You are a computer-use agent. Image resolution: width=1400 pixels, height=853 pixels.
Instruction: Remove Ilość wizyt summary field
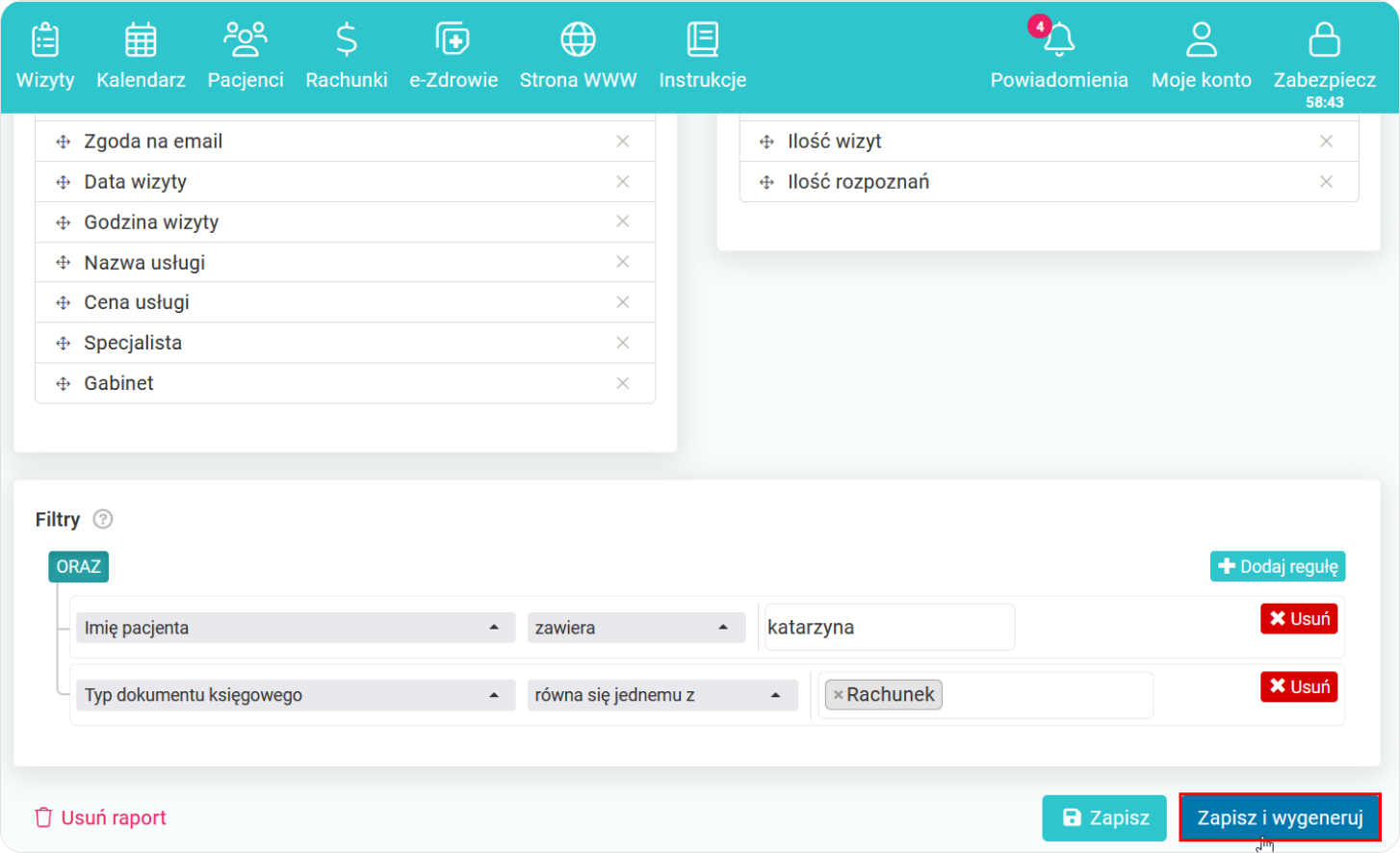[x=1327, y=142]
